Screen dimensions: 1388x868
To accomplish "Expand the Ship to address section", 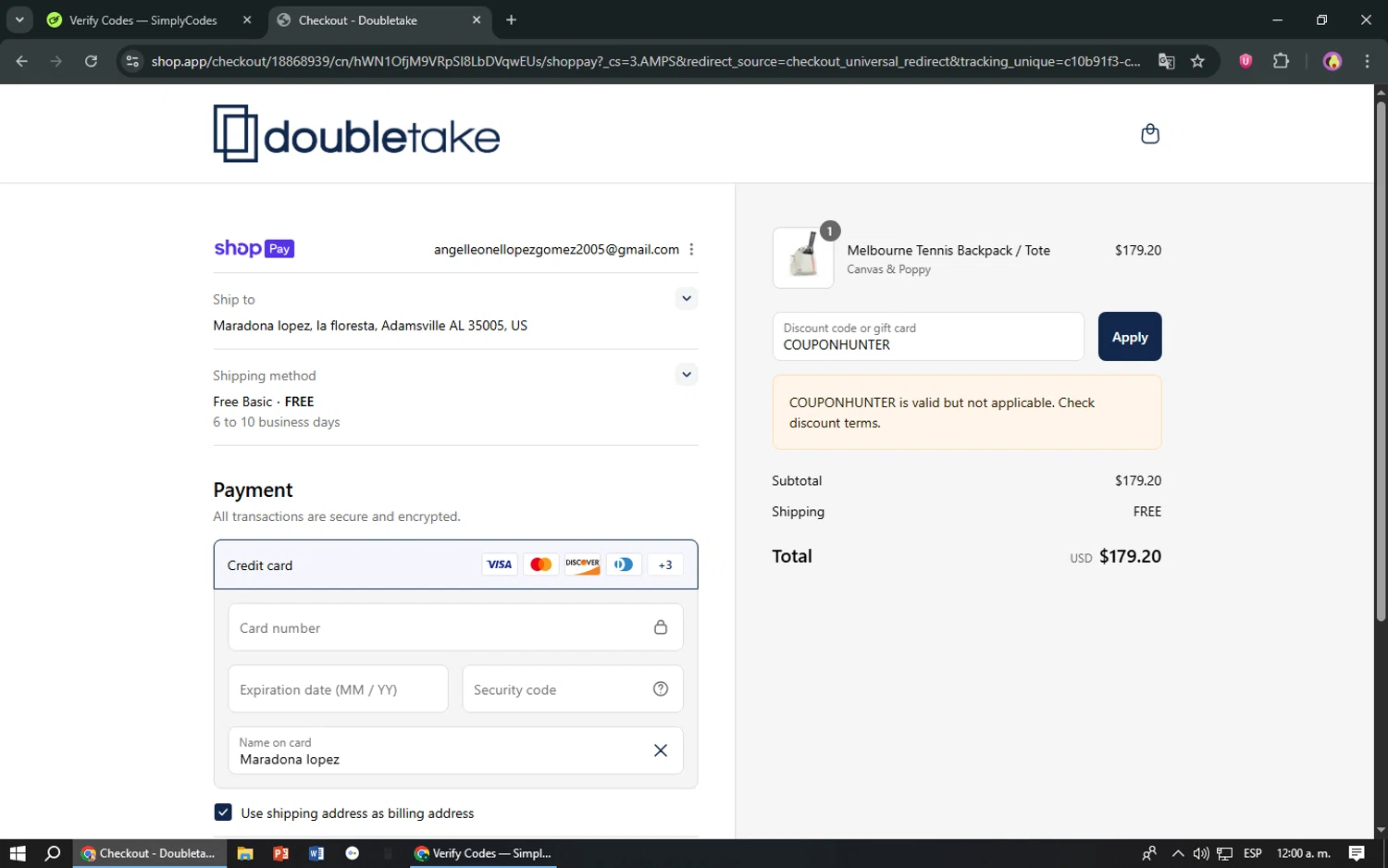I will pos(686,298).
